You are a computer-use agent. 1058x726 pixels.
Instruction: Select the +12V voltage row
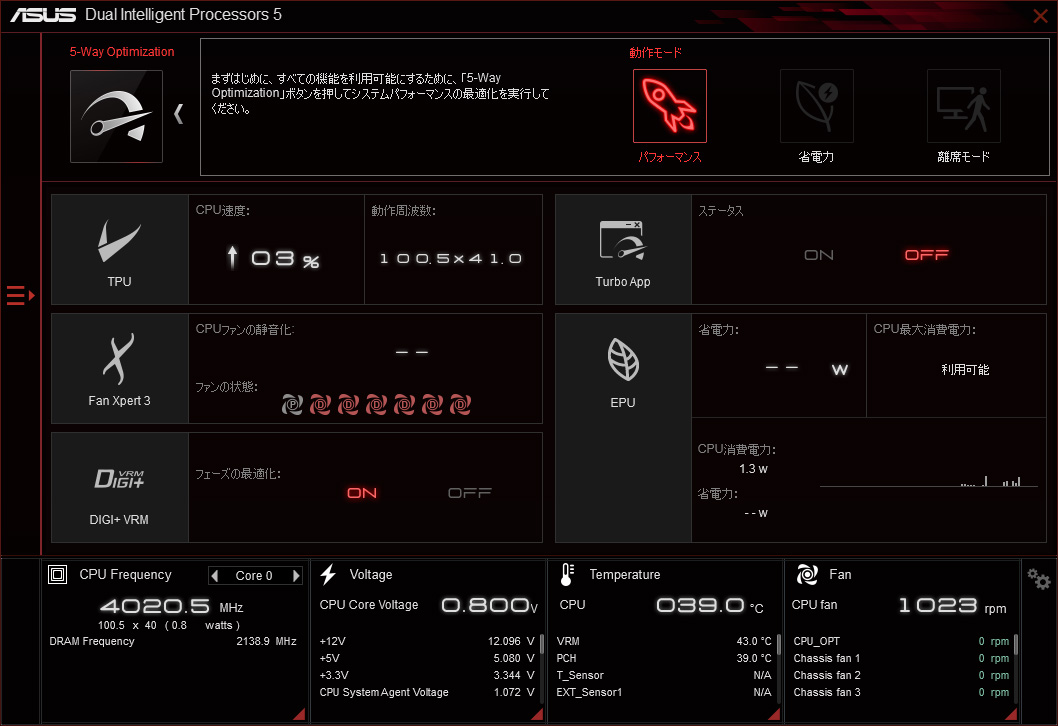click(426, 641)
